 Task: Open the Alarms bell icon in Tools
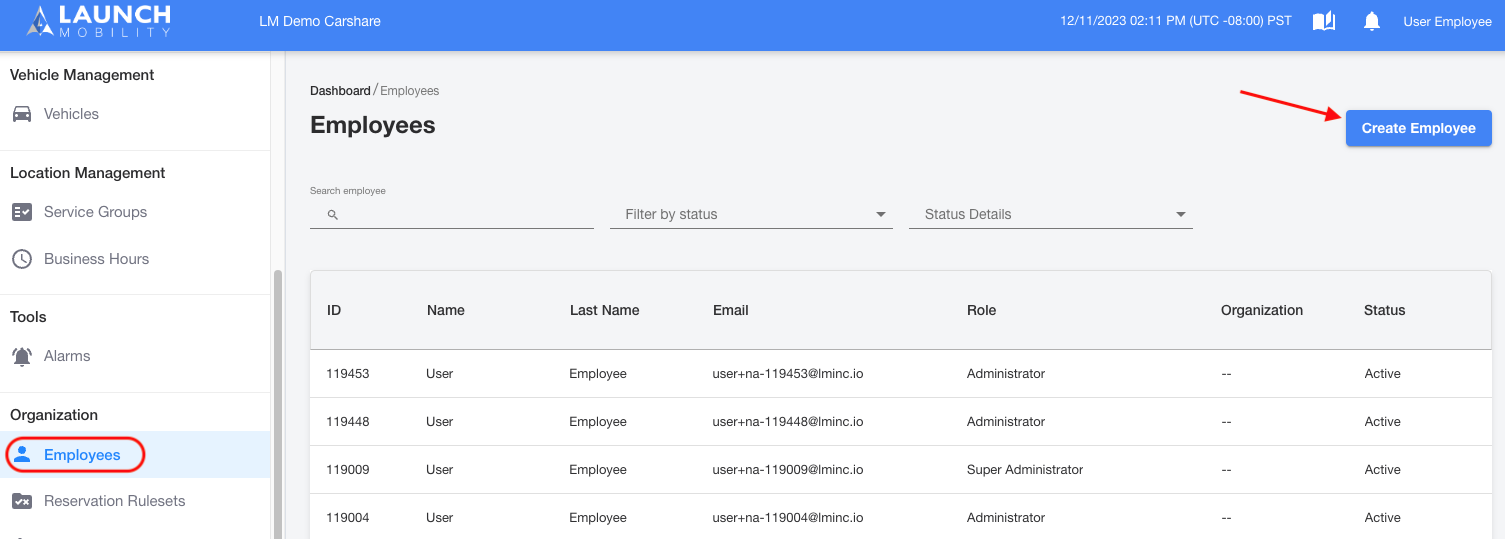[22, 356]
